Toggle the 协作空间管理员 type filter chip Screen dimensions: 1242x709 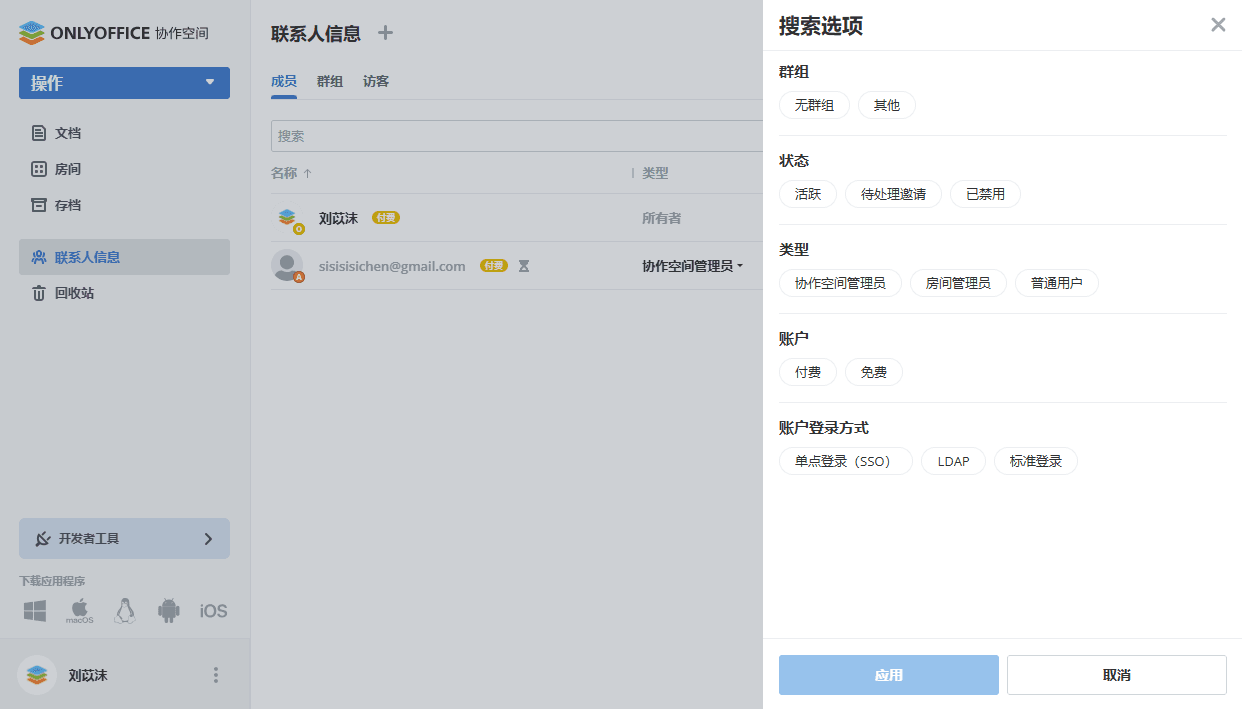pos(840,283)
